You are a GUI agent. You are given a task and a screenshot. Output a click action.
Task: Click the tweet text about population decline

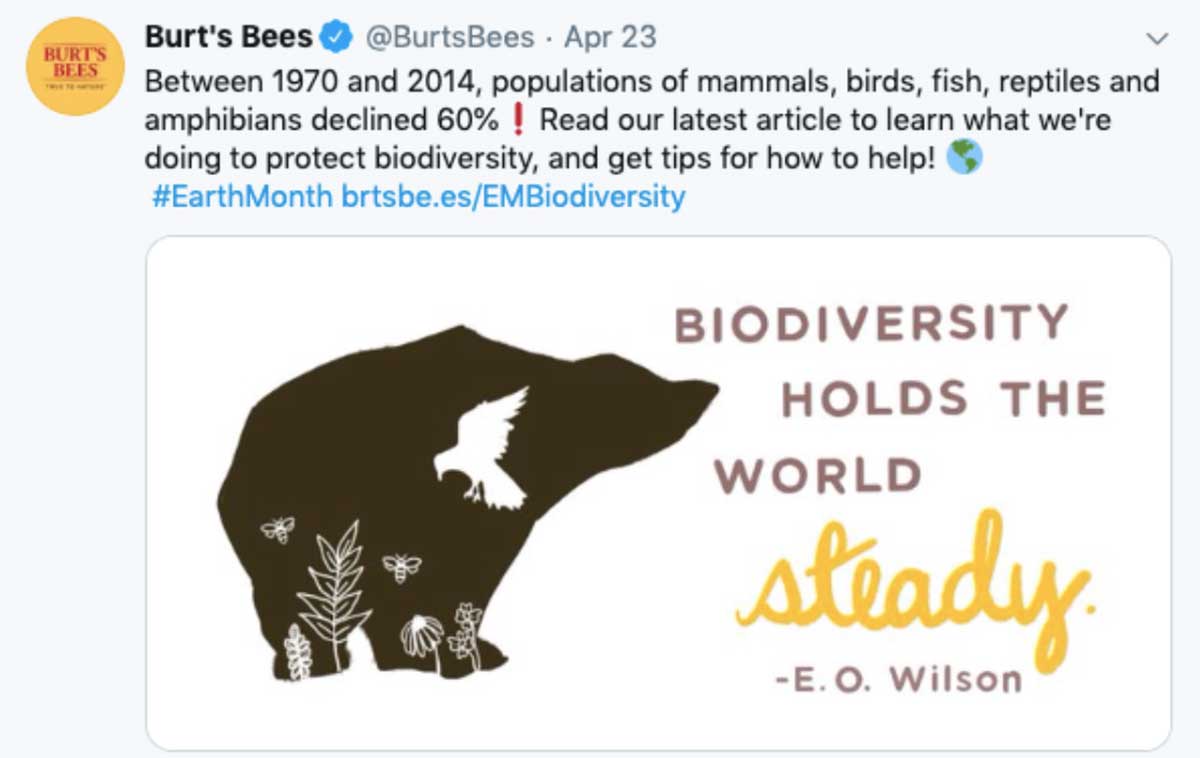pyautogui.click(x=652, y=120)
